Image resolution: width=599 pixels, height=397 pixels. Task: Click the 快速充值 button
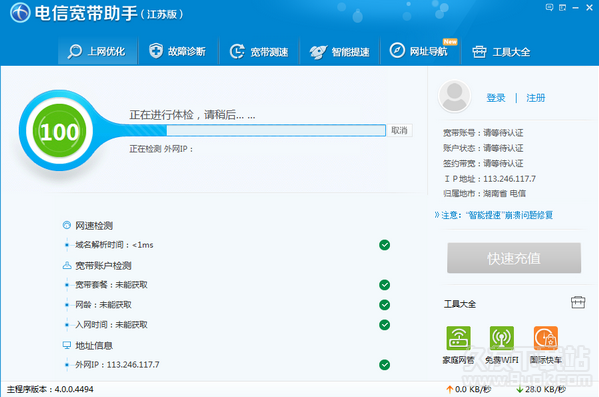[514, 258]
